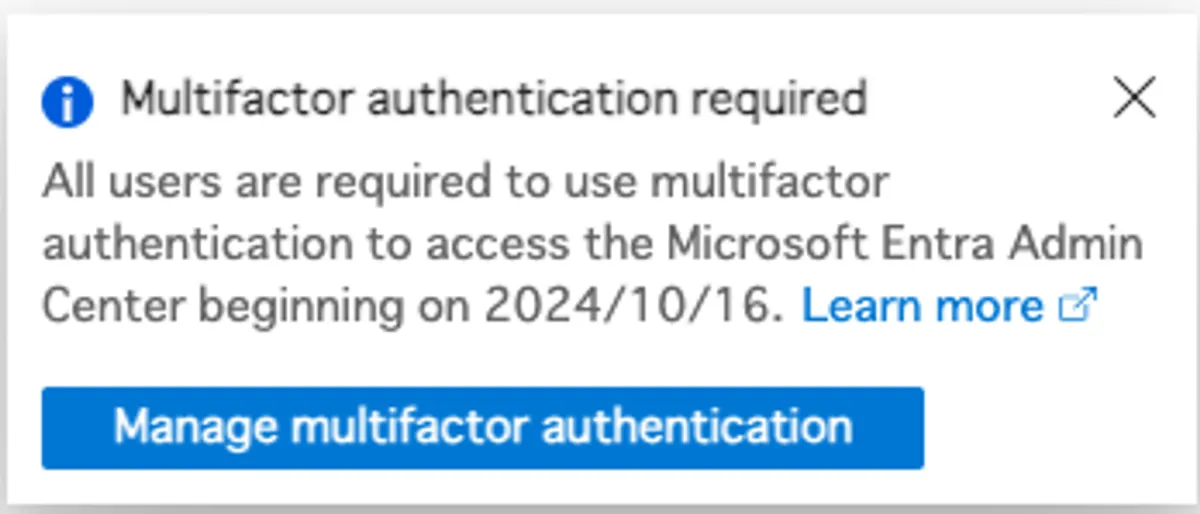This screenshot has width=1200, height=514.
Task: Click the word "authentication" on the blue button
Action: pyautogui.click(x=697, y=427)
